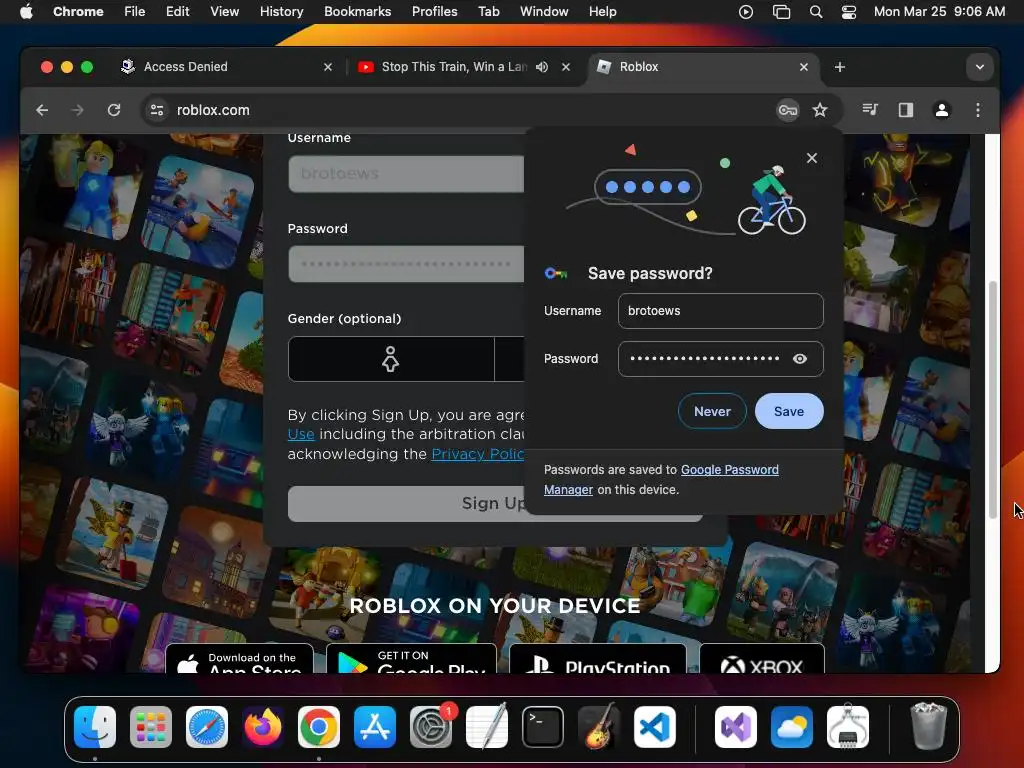The height and width of the screenshot is (768, 1024).
Task: Open the File menu
Action: click(x=135, y=12)
